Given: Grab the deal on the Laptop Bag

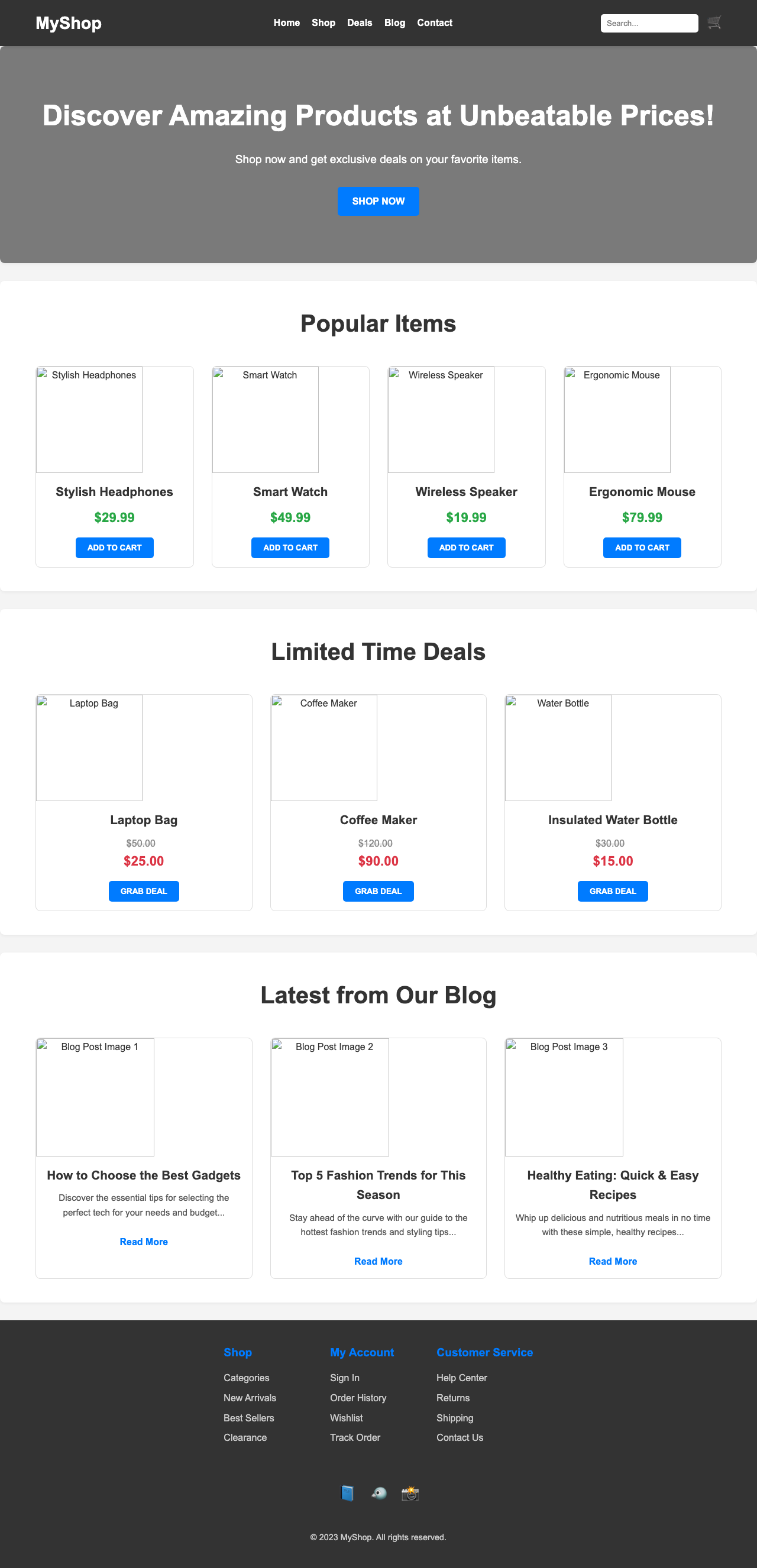Looking at the screenshot, I should point(144,890).
